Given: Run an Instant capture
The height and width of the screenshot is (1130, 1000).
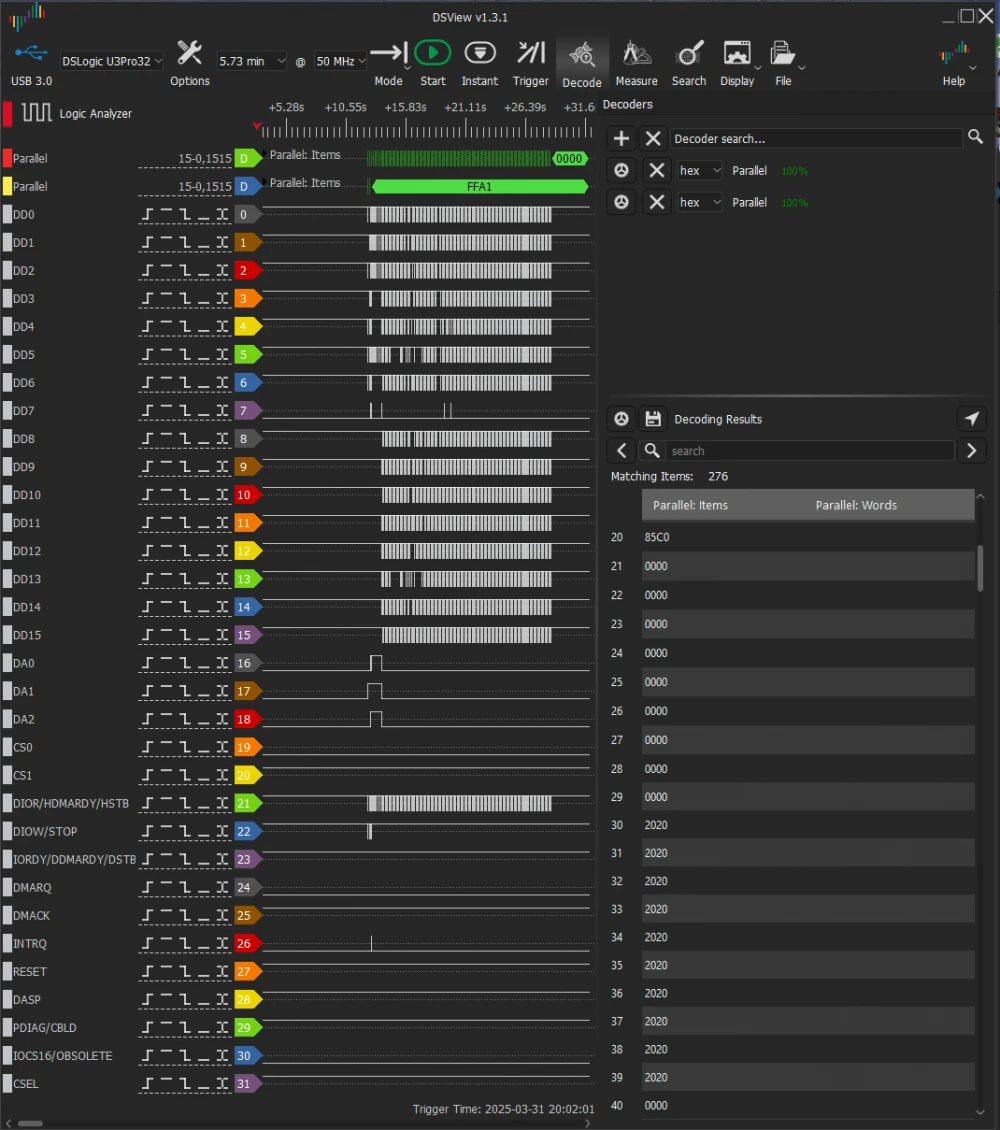Looking at the screenshot, I should point(480,52).
